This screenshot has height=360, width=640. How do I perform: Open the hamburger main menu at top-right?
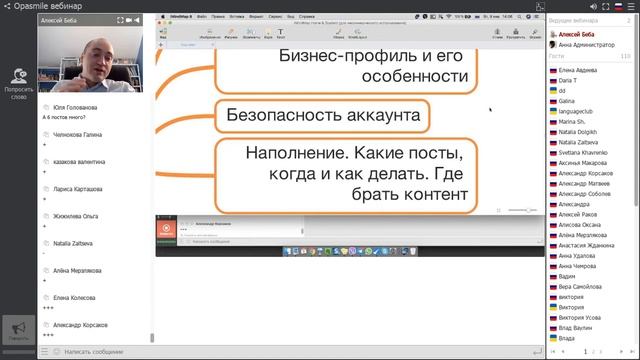[631, 7]
